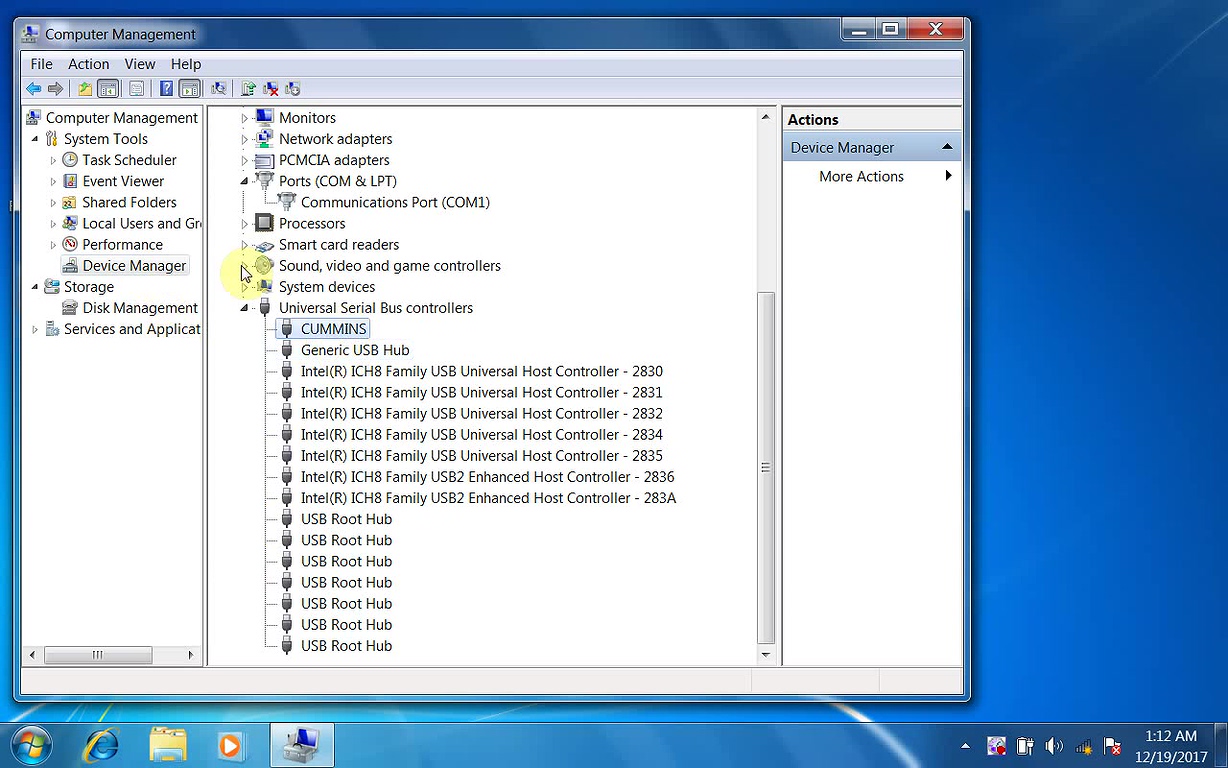Image resolution: width=1228 pixels, height=768 pixels.
Task: Click the console tree scroll right arrow
Action: click(191, 655)
